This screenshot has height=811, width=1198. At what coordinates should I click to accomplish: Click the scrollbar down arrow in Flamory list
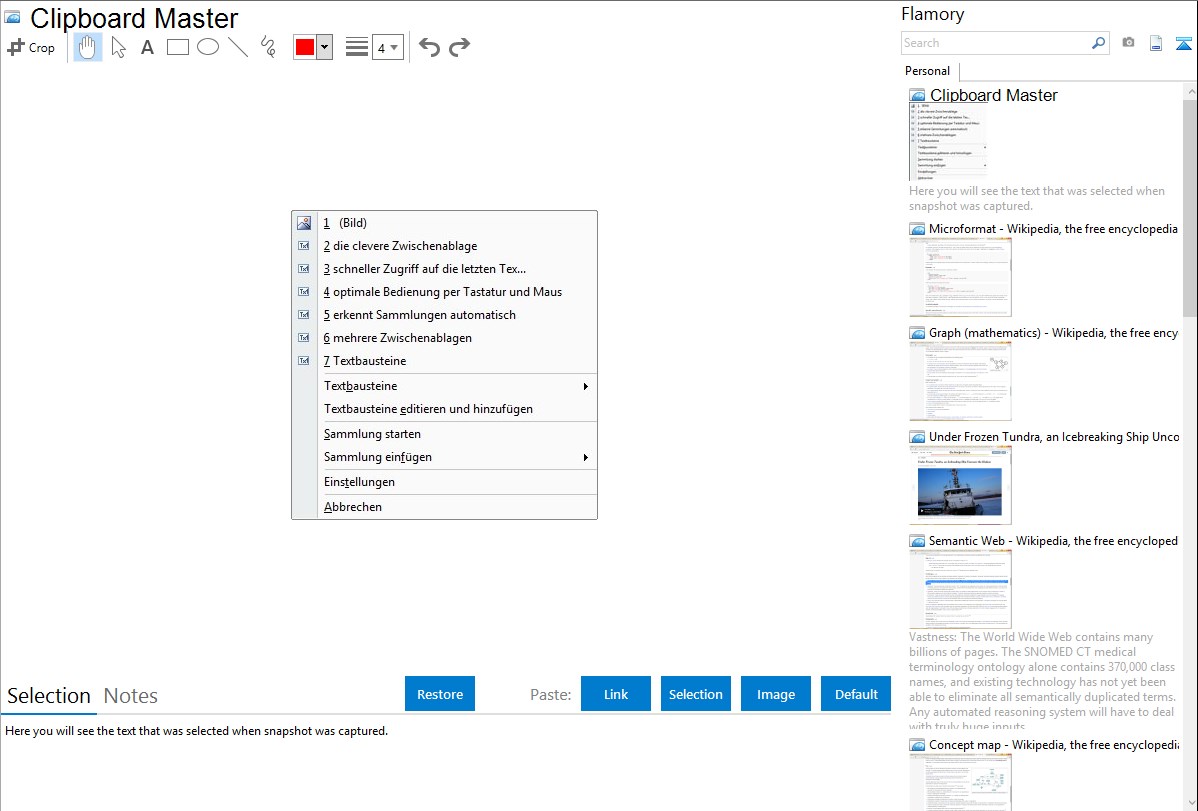(1190, 803)
